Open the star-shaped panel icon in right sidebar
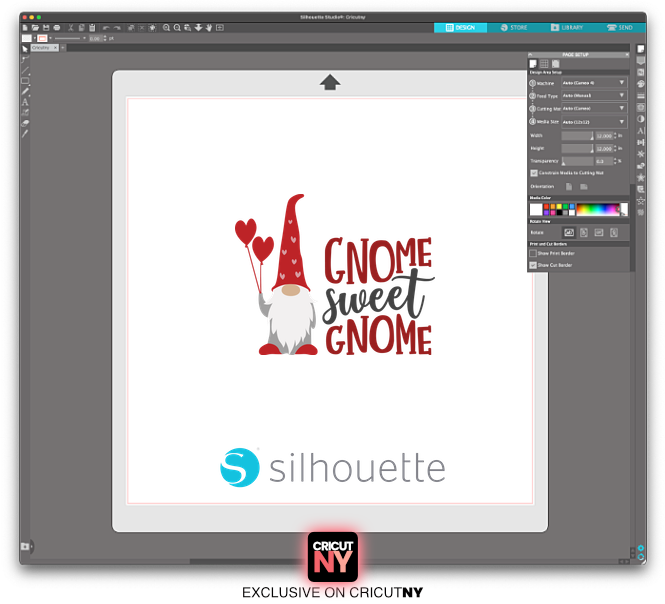This screenshot has width=665, height=604. 641,177
